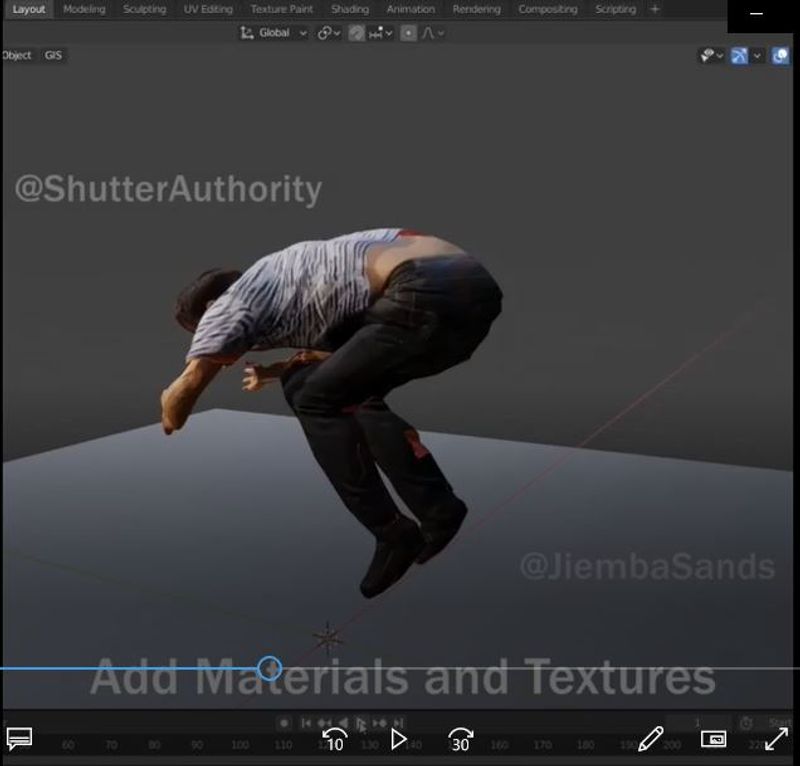Image resolution: width=800 pixels, height=766 pixels.
Task: Open proportional editing falloff dropdown
Action: 433,33
